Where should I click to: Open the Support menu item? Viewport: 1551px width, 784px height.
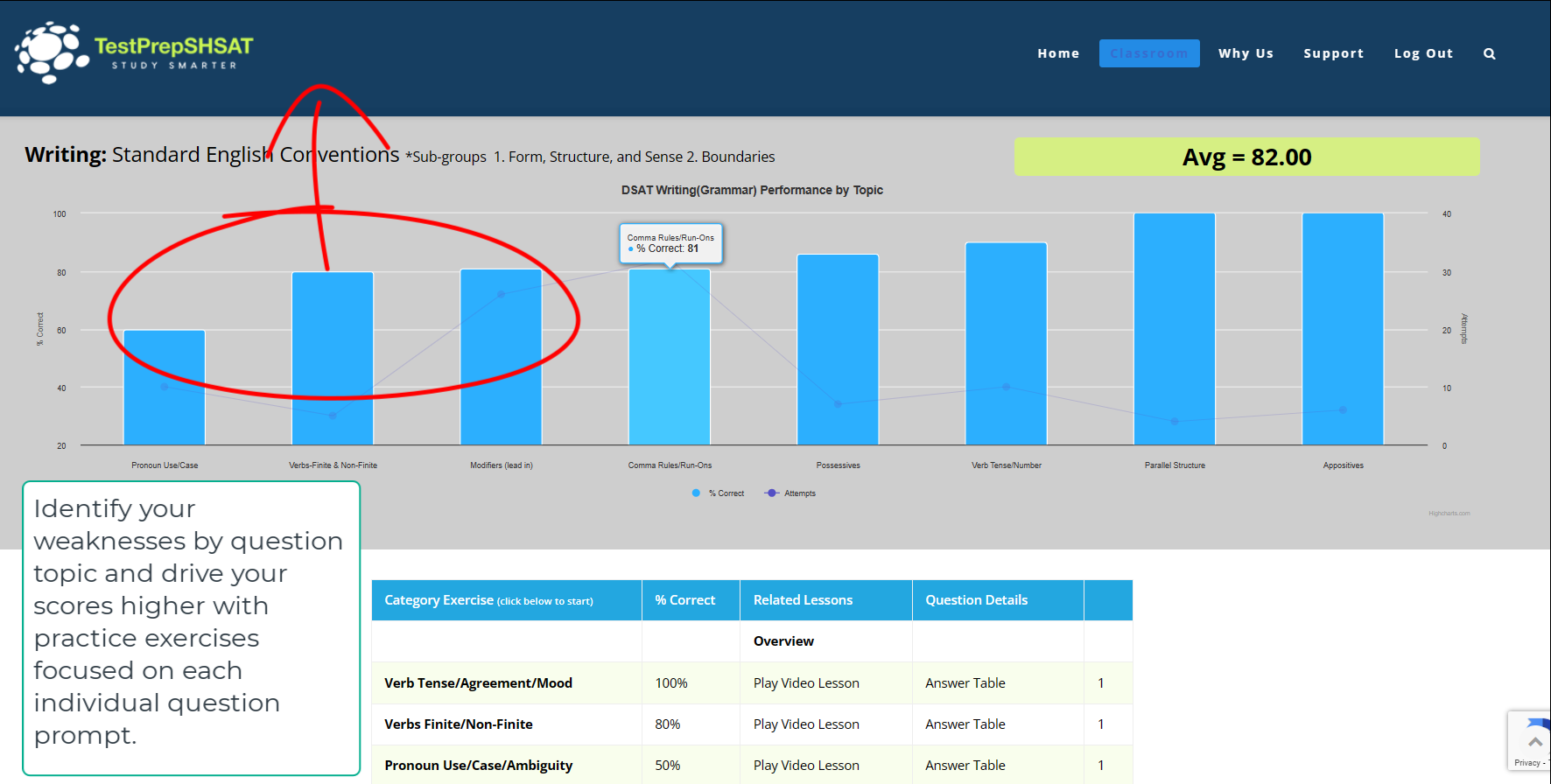[x=1333, y=53]
